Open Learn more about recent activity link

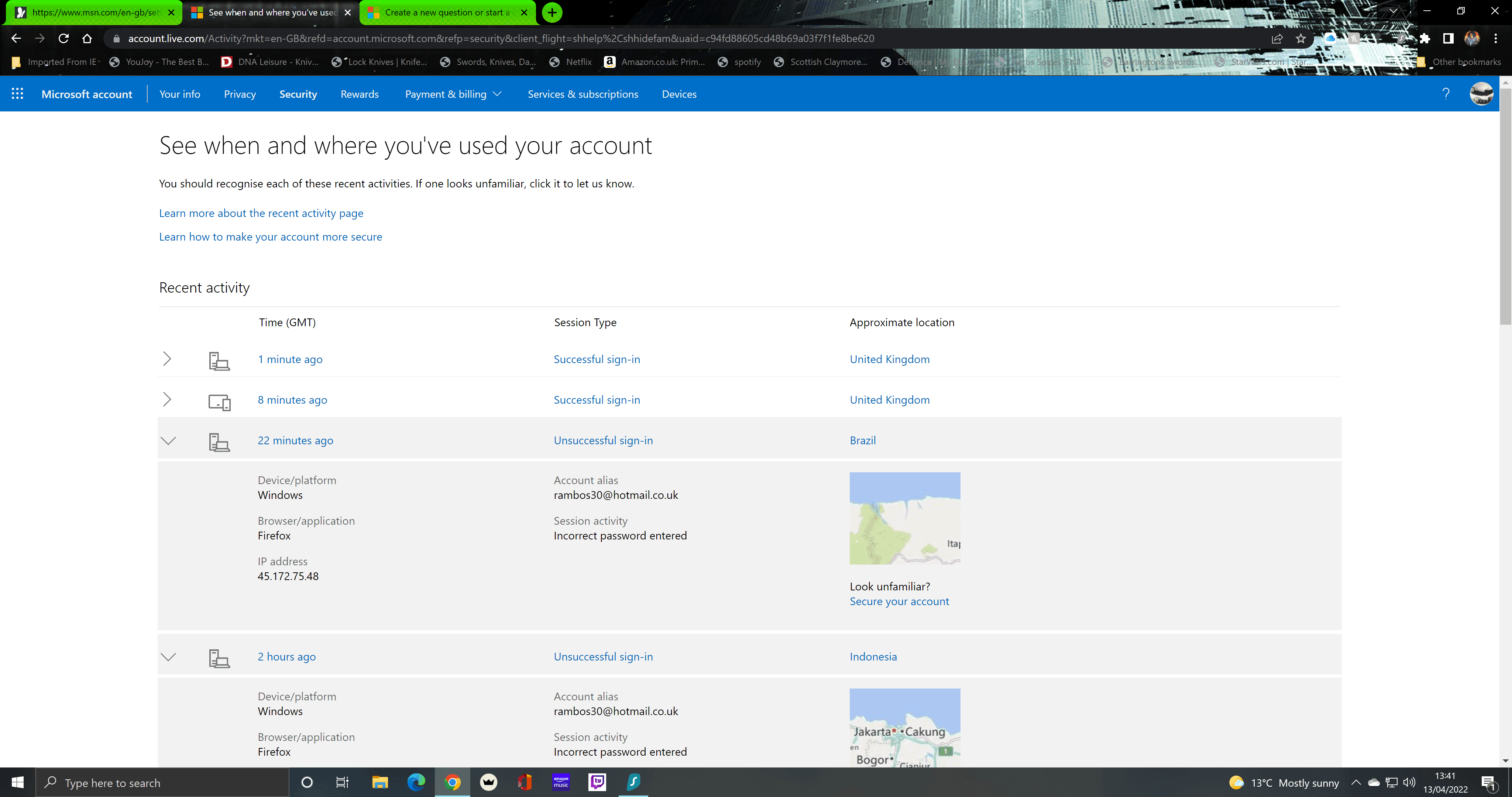click(261, 213)
